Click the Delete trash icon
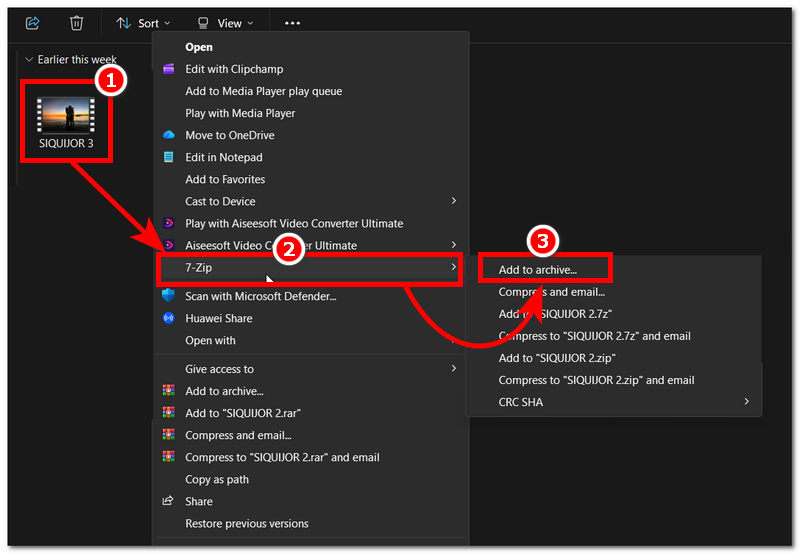This screenshot has width=800, height=554. coord(77,23)
